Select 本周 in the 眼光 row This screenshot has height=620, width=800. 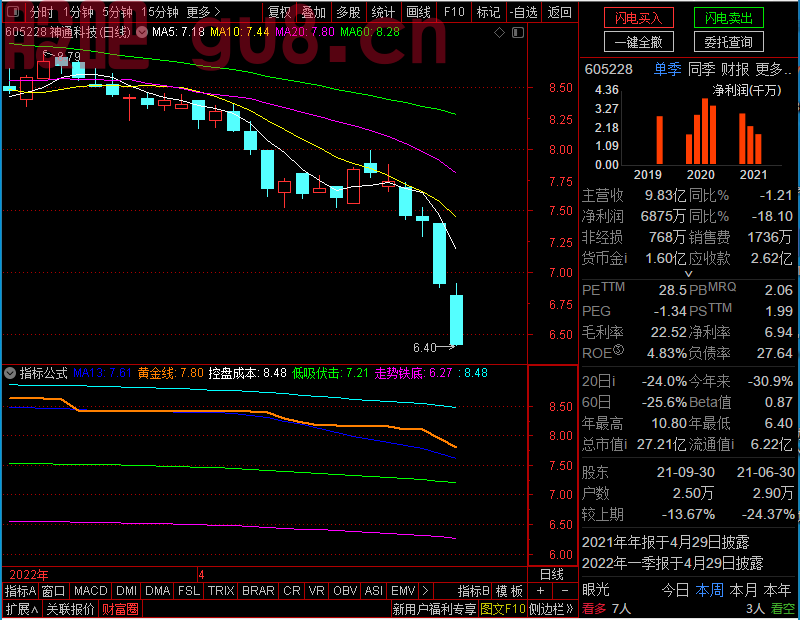(x=709, y=590)
